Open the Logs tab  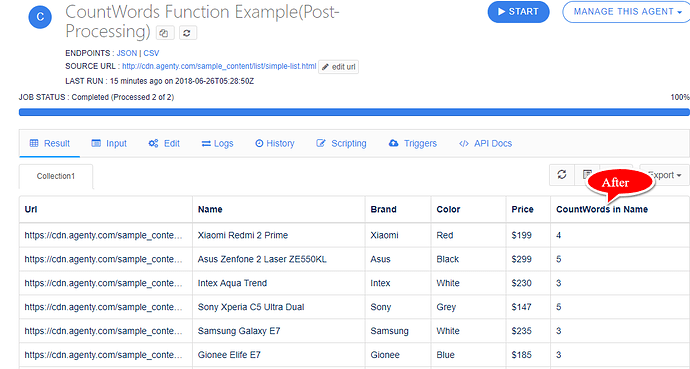pyautogui.click(x=217, y=143)
